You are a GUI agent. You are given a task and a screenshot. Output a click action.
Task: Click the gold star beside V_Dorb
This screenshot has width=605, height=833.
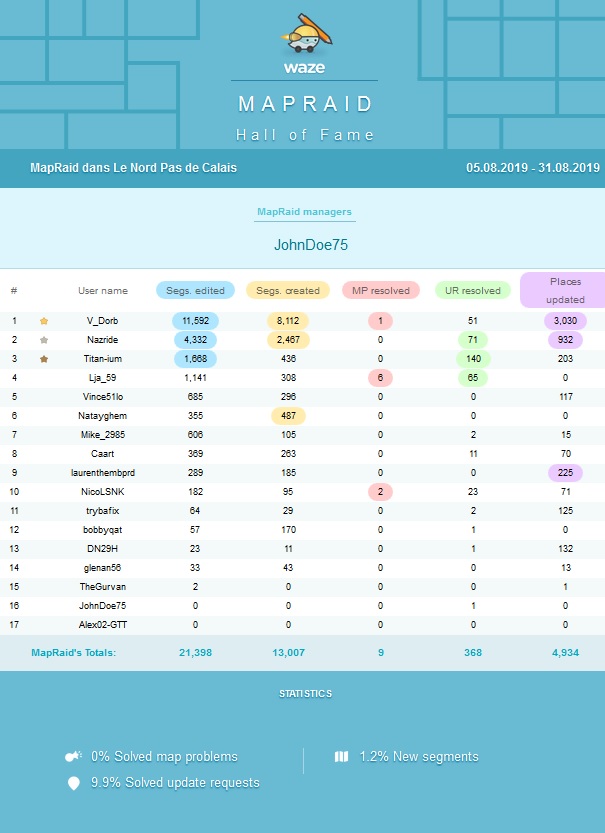coord(44,321)
